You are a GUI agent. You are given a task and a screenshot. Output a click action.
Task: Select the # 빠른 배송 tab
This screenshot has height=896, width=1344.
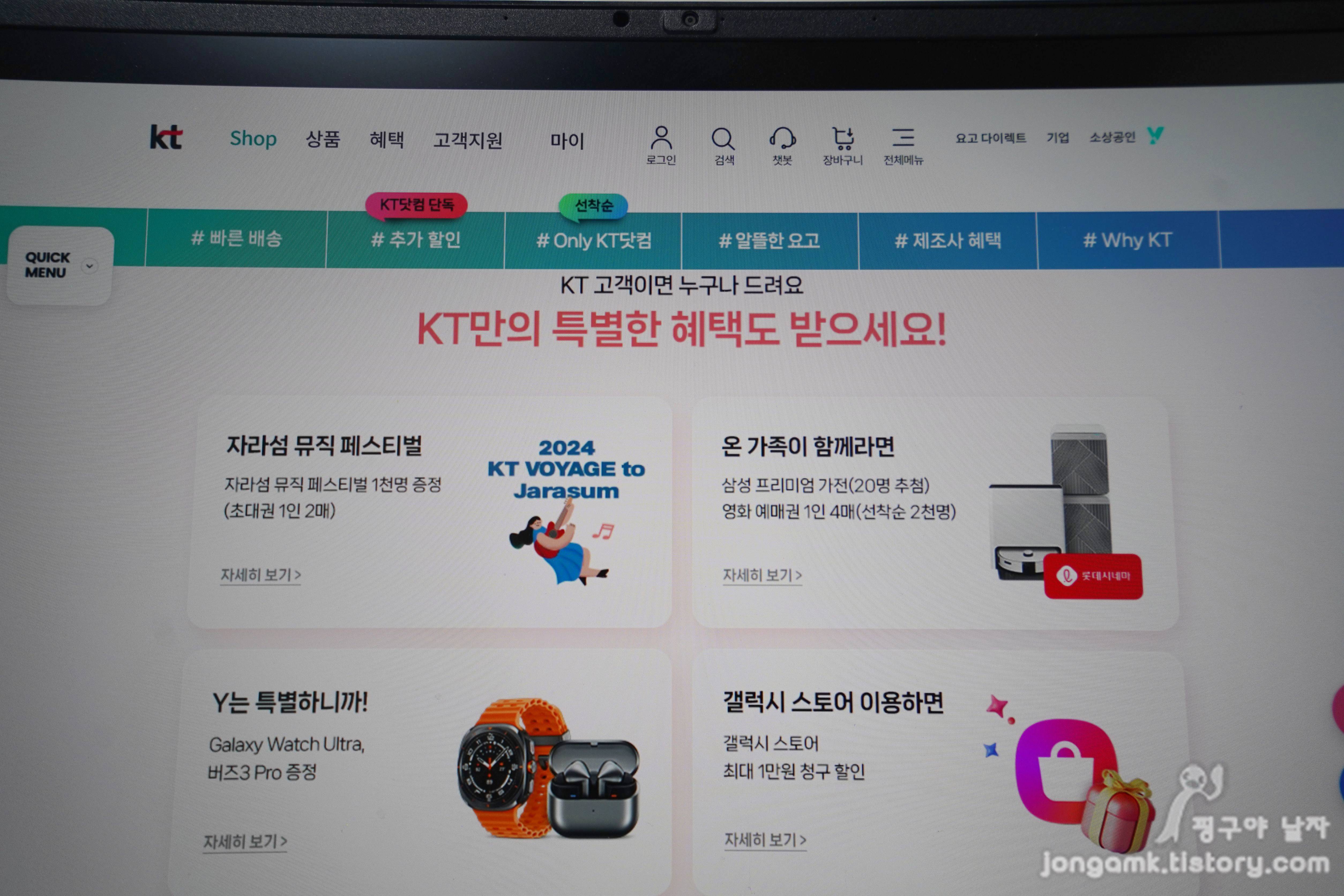tap(237, 238)
